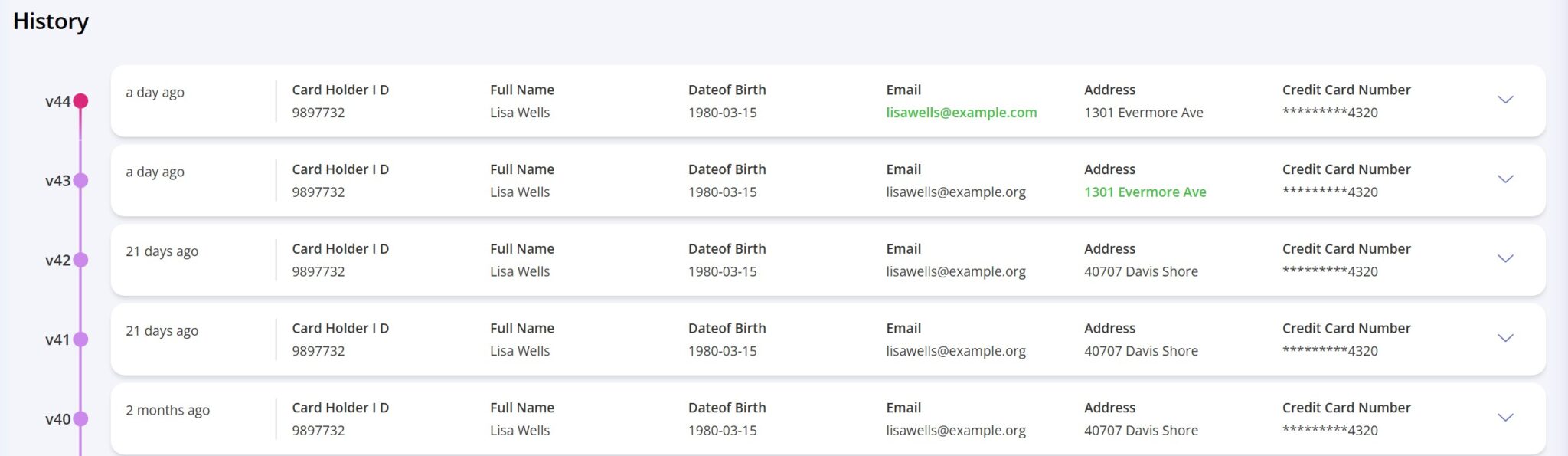The image size is (1568, 456).
Task: Click the green lisawells@example.com email
Action: coord(961,113)
